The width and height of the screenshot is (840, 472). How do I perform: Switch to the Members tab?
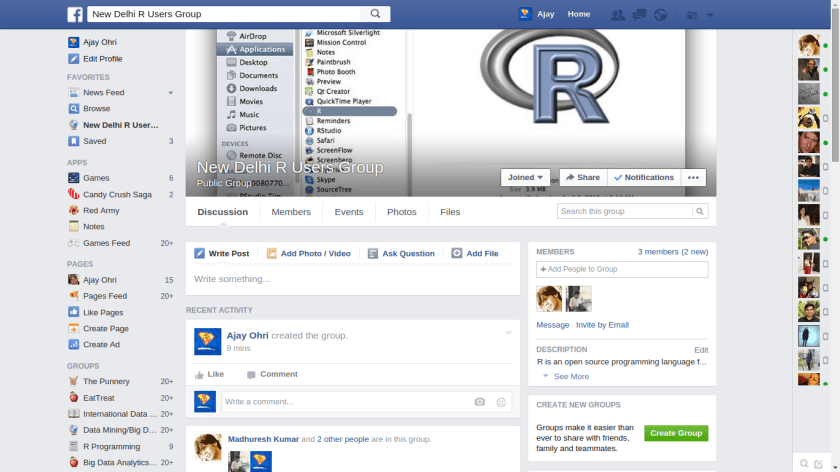[x=291, y=212]
